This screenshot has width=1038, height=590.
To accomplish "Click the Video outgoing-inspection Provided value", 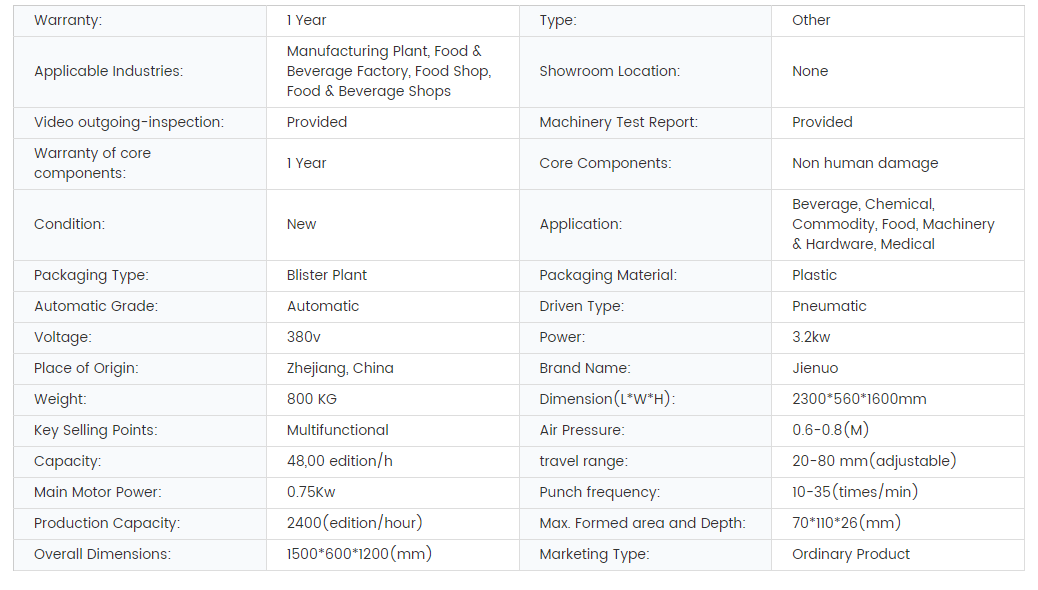I will tap(316, 122).
